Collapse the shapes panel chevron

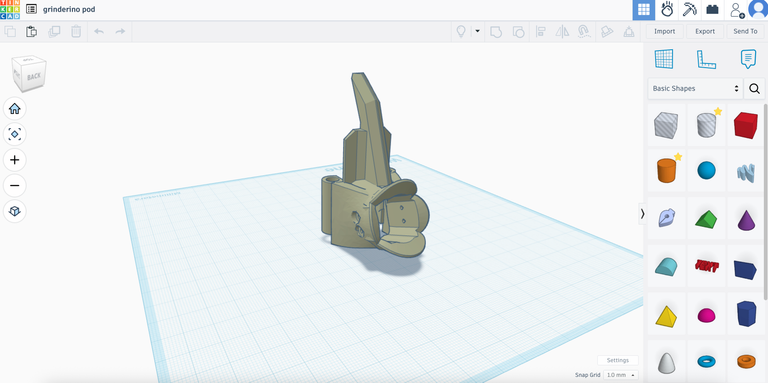(642, 214)
